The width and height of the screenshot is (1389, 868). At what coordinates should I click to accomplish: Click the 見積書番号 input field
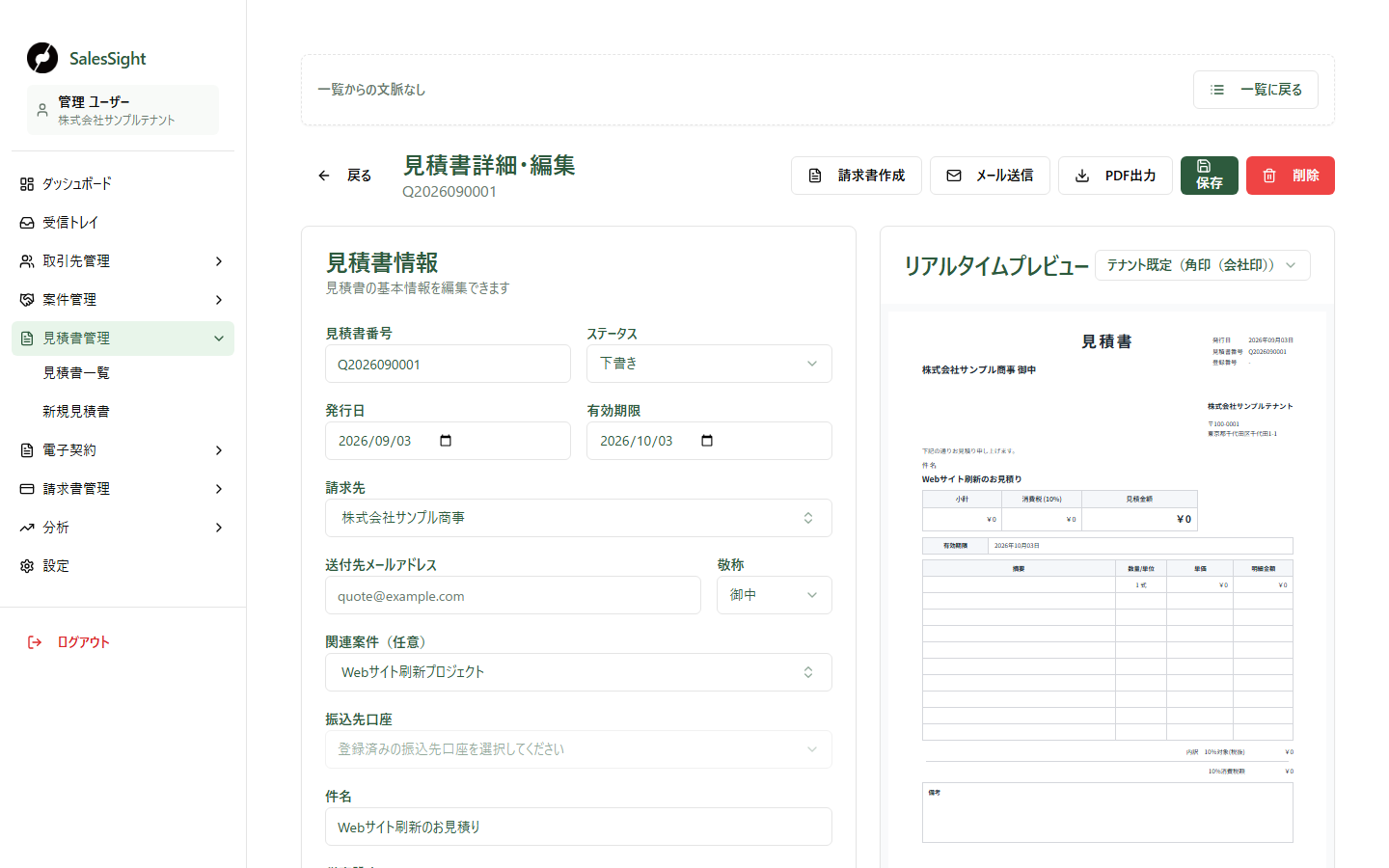click(x=449, y=365)
